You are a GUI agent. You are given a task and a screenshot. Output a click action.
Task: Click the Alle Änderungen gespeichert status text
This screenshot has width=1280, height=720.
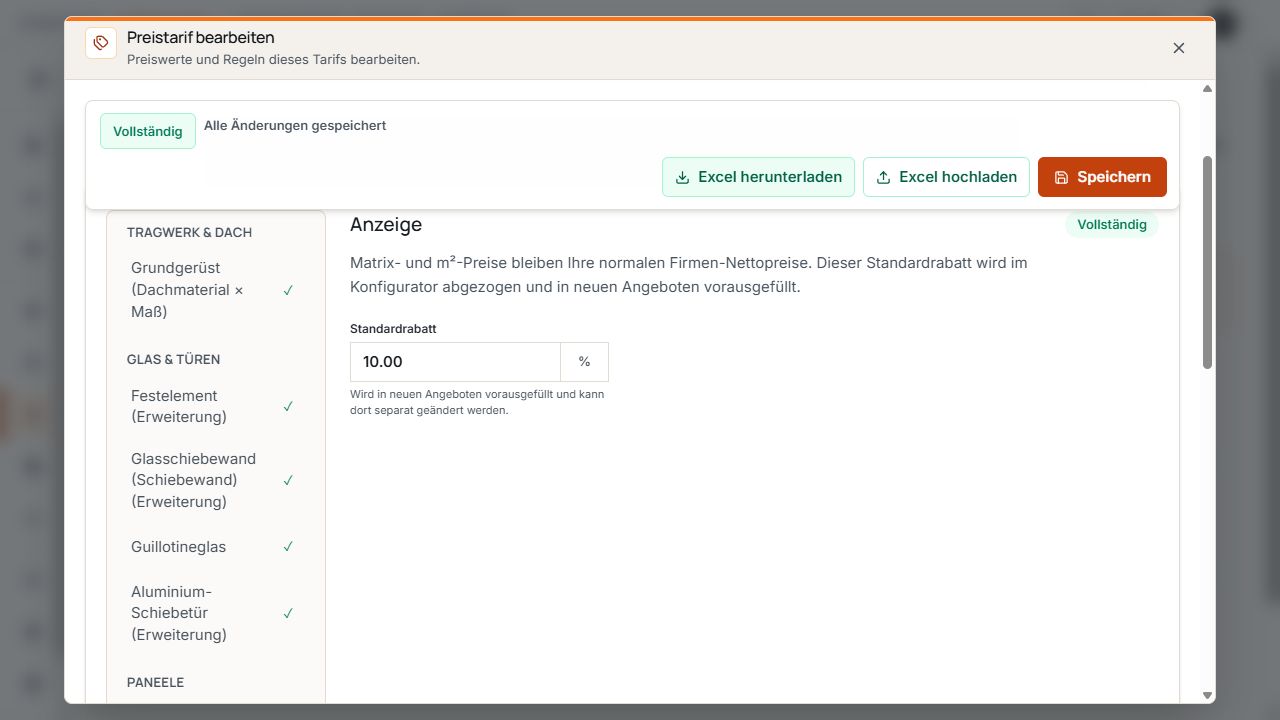point(295,126)
